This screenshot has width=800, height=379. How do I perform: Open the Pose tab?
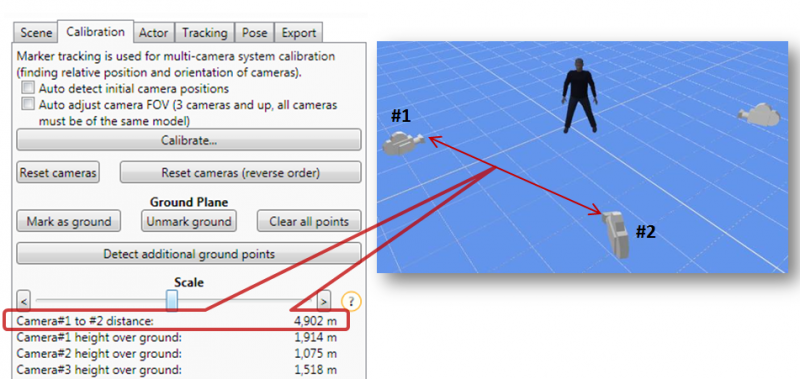pos(255,33)
